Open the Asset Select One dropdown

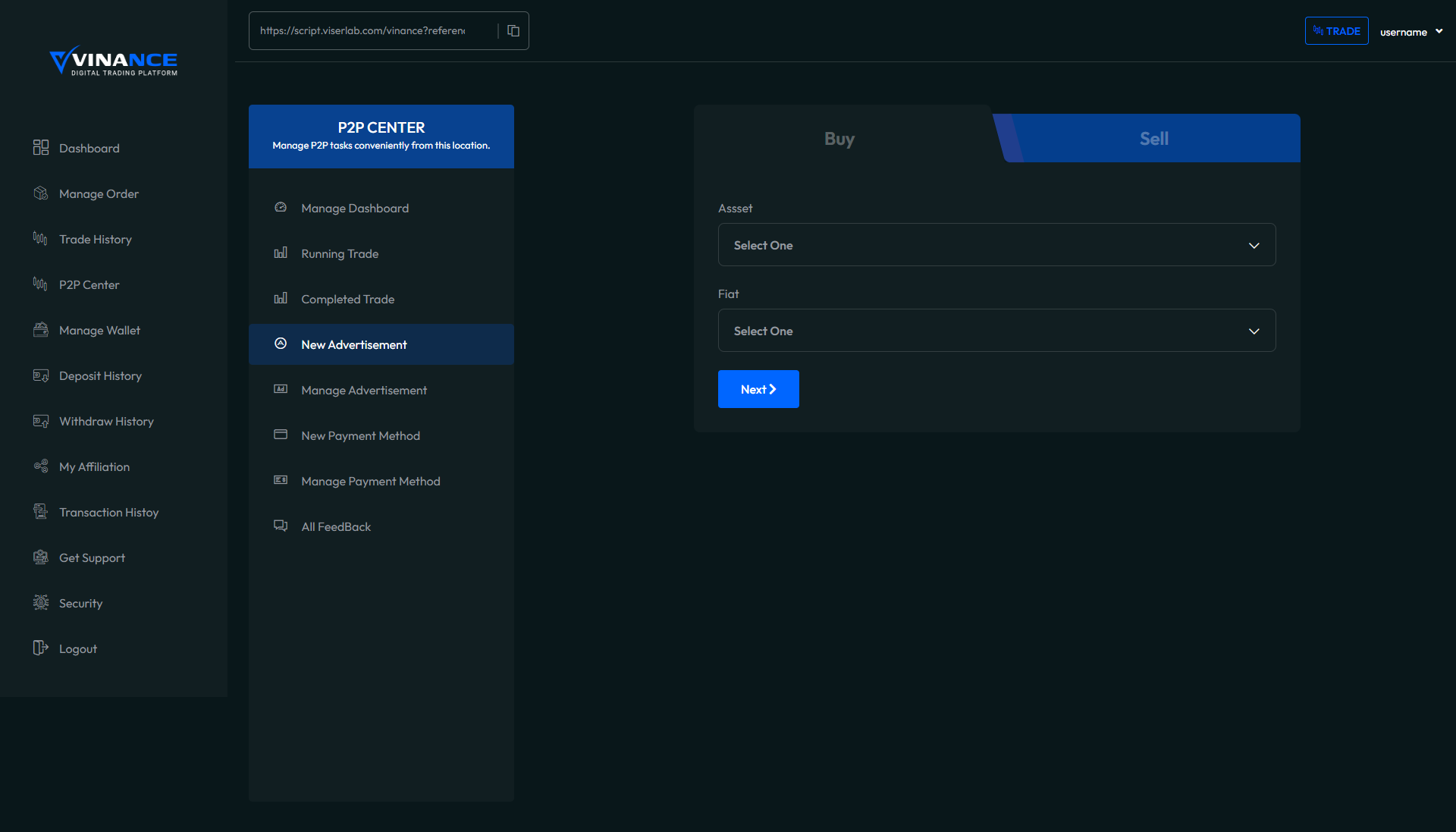996,245
